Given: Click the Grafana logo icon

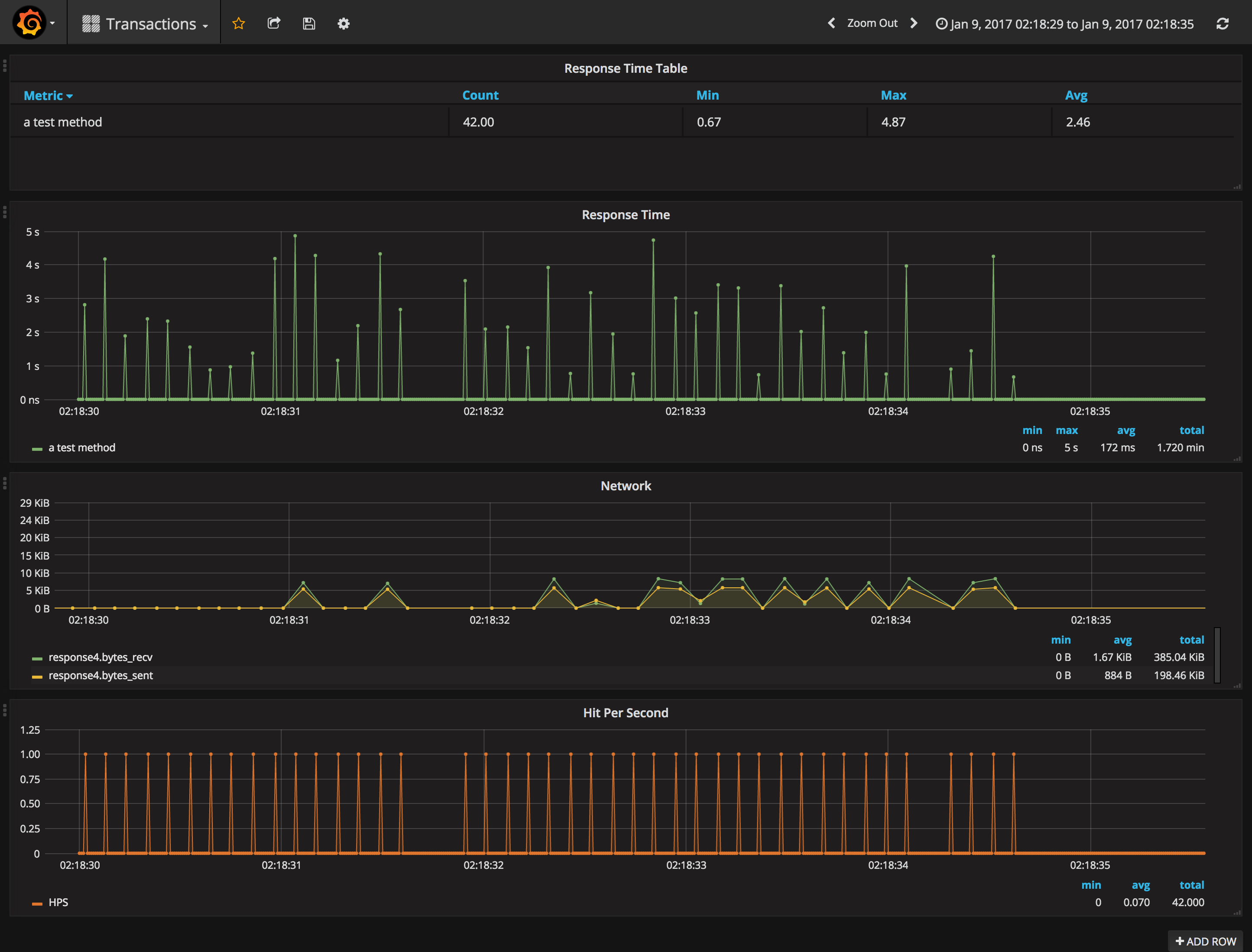Looking at the screenshot, I should (29, 23).
